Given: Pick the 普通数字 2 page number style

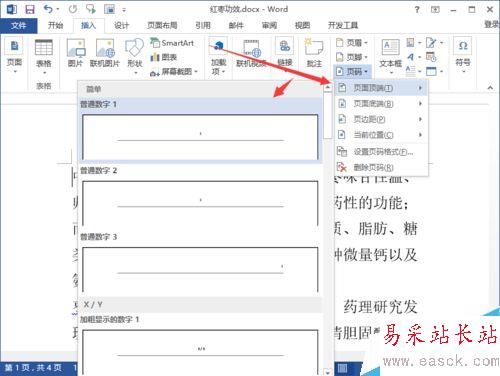Looking at the screenshot, I should (x=200, y=197).
